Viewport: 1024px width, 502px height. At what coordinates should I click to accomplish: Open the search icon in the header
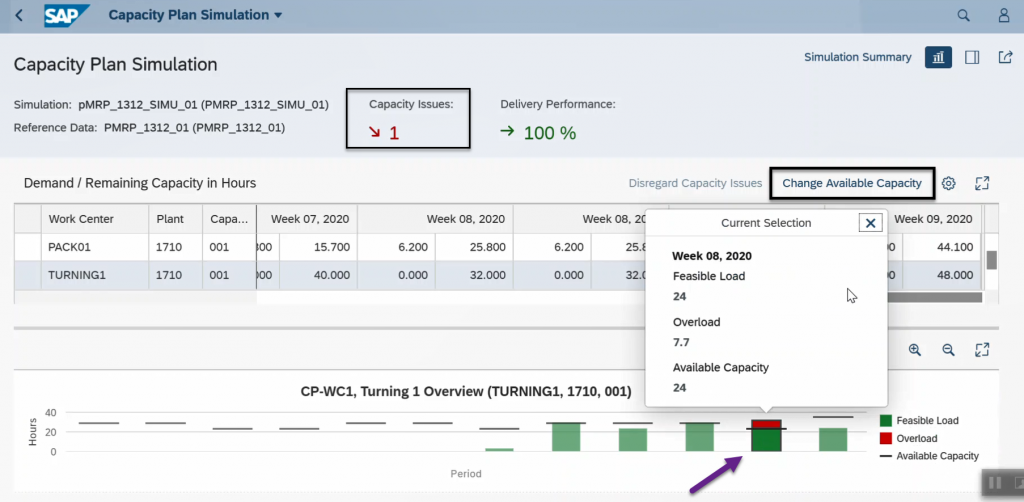tap(963, 15)
